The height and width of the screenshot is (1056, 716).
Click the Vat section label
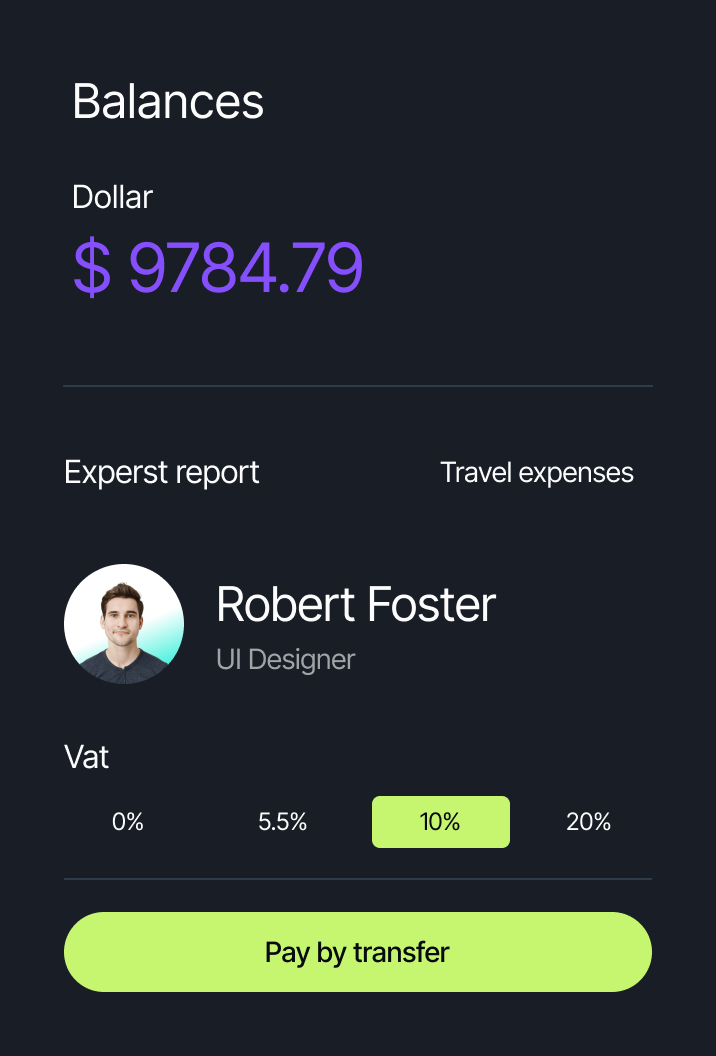86,757
